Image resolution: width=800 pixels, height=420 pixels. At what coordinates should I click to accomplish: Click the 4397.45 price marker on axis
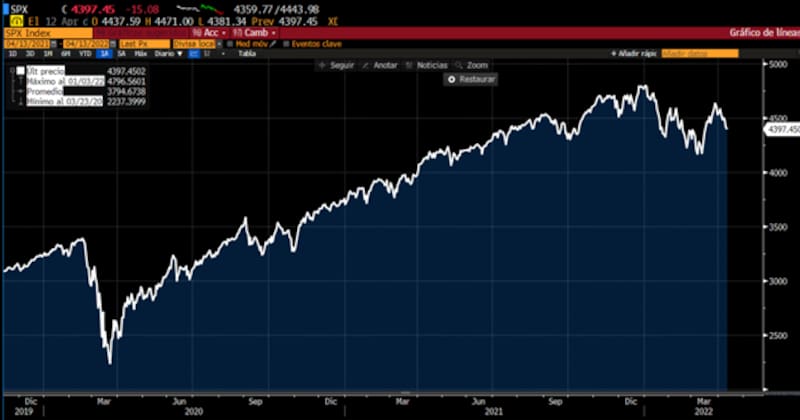click(x=780, y=129)
